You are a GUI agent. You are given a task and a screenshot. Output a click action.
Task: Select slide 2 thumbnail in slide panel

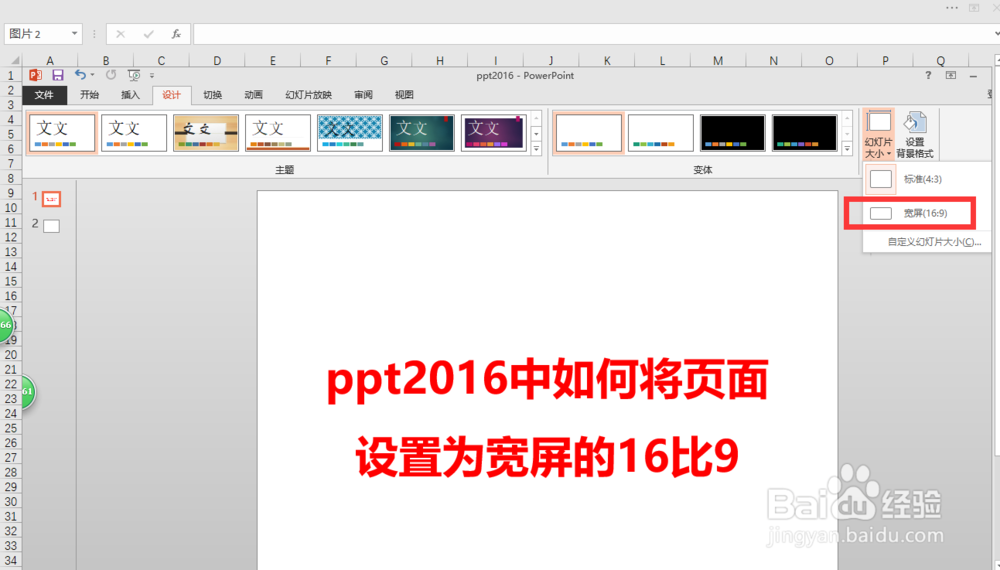52,226
